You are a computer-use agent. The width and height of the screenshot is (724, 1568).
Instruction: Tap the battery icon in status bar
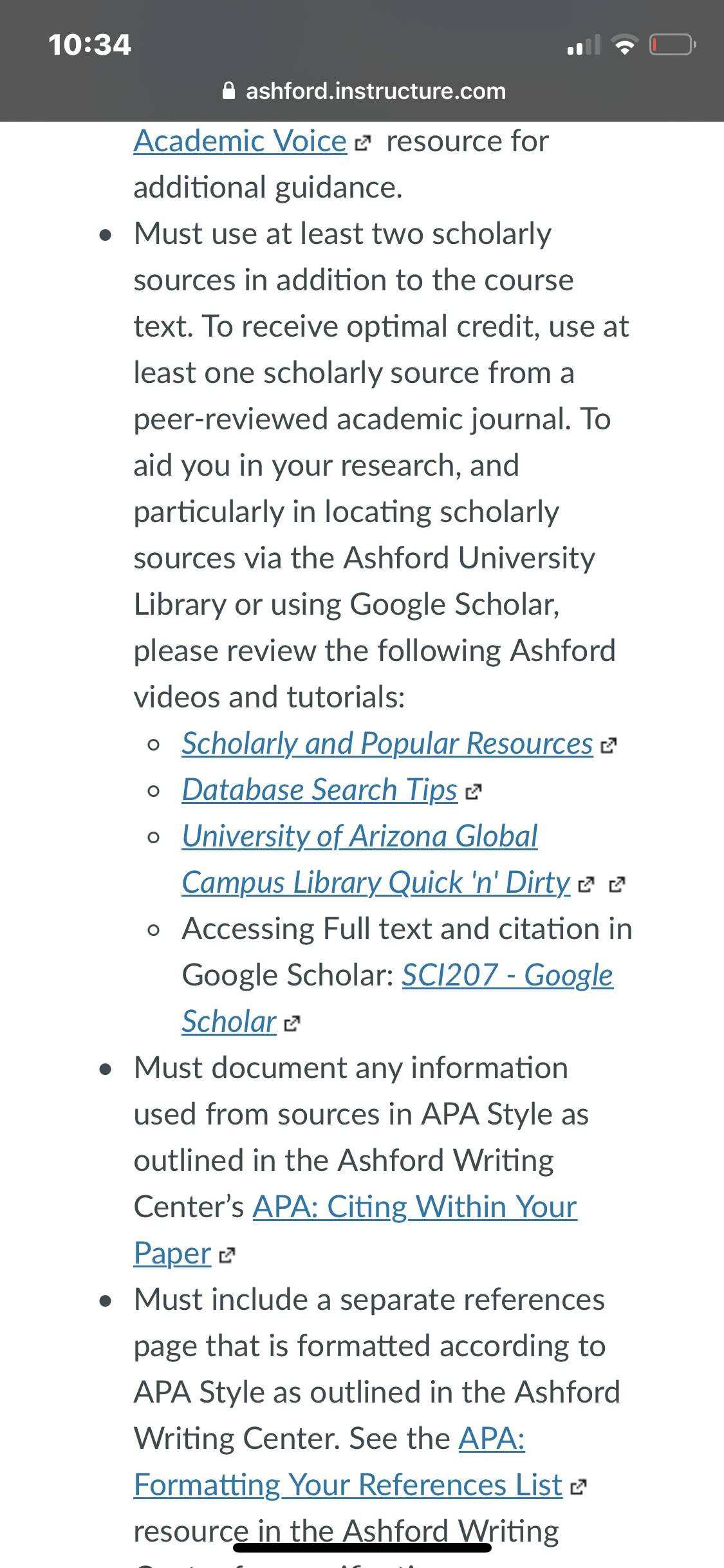point(673,44)
